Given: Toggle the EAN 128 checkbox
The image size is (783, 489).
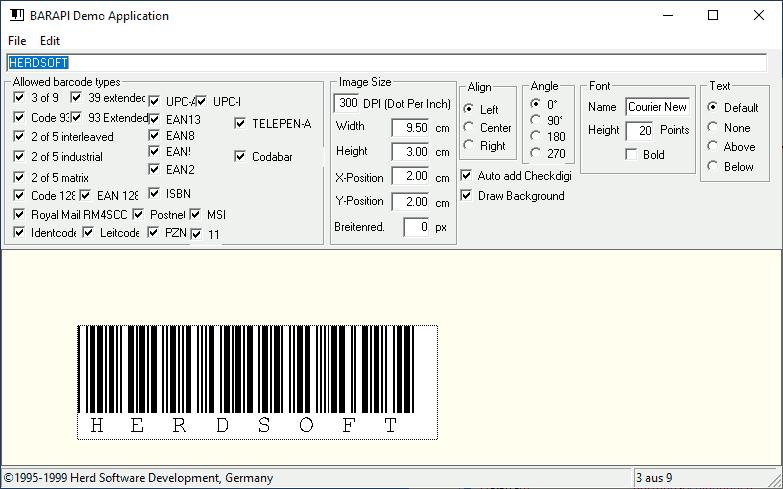Looking at the screenshot, I should point(85,195).
